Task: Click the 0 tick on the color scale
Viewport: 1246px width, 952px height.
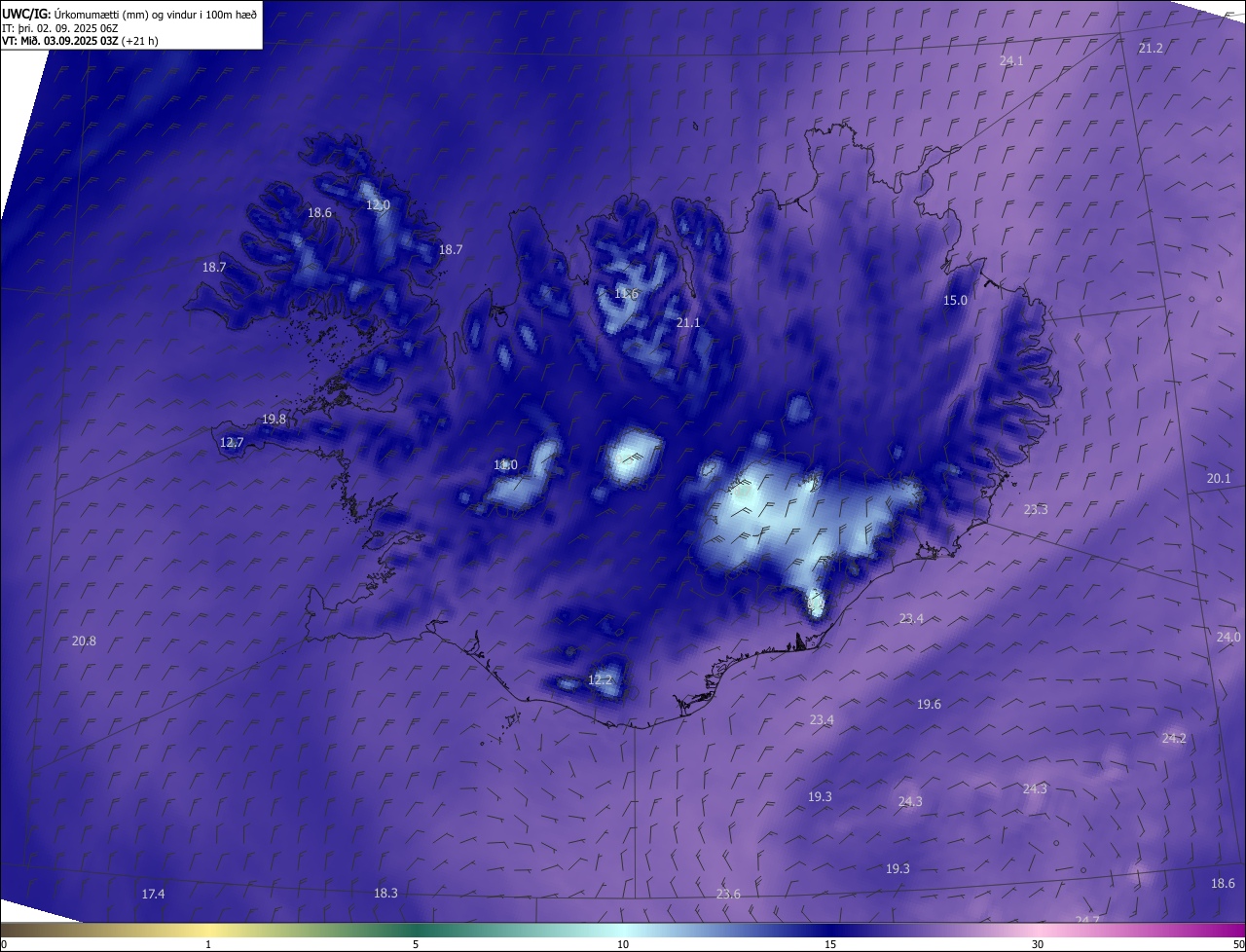Action: (x=4, y=944)
